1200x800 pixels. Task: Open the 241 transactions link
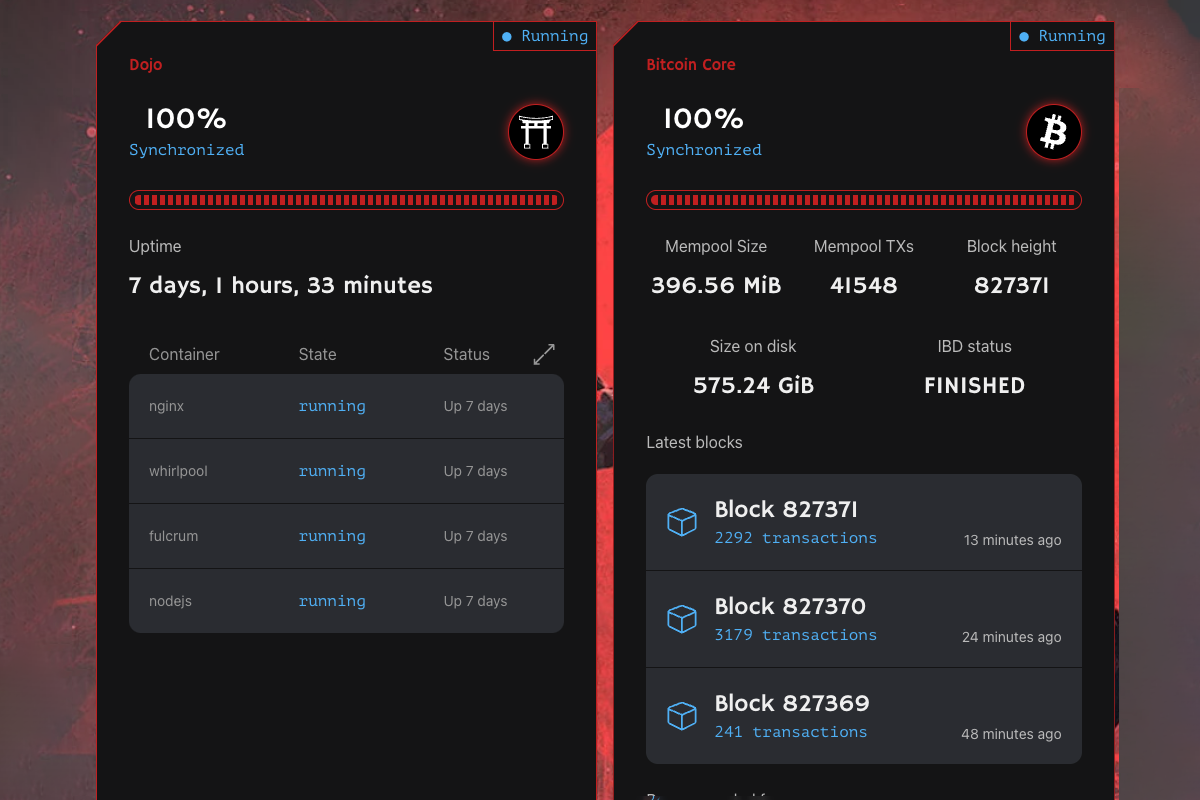pos(790,732)
